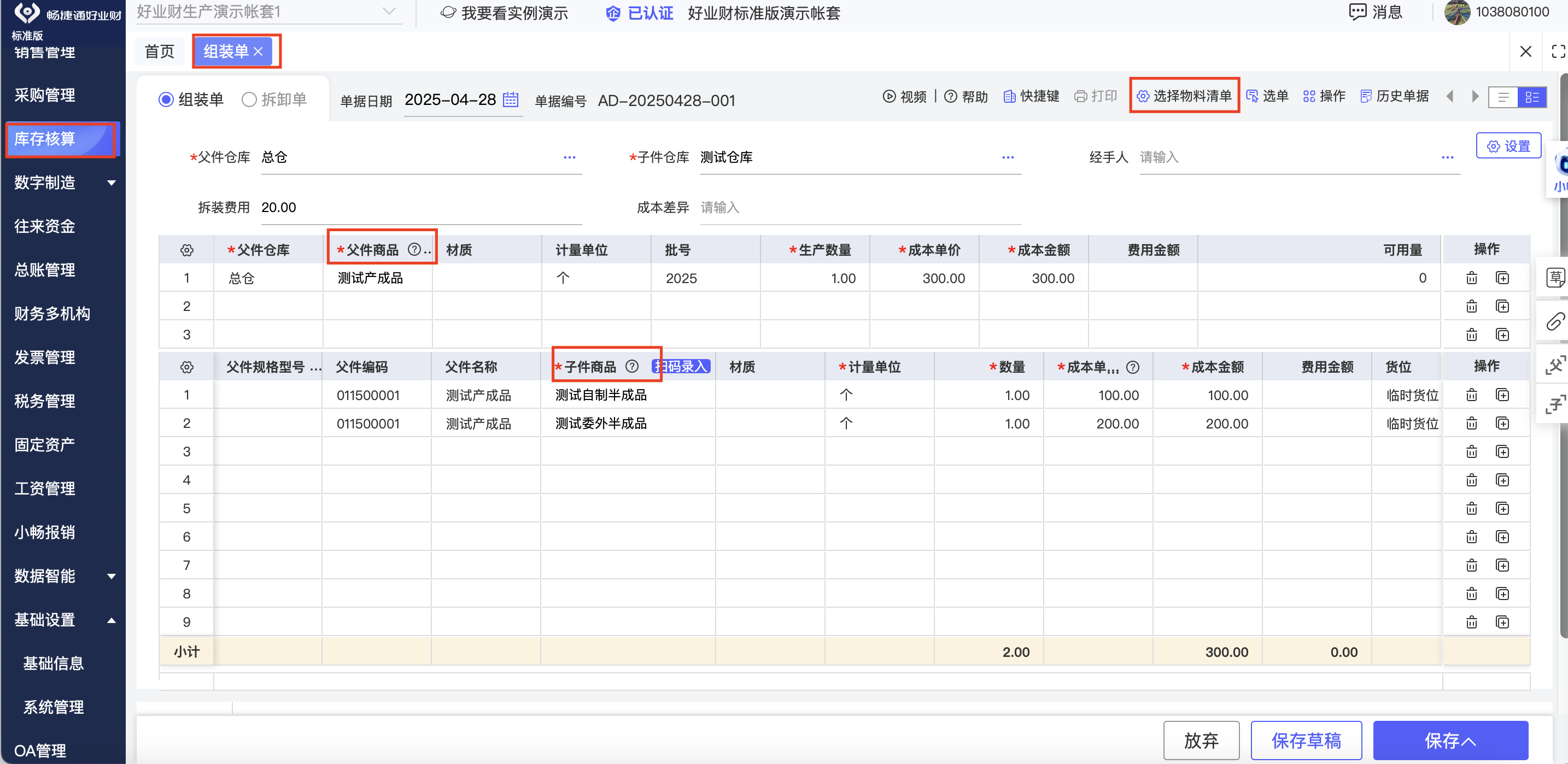Viewport: 1568px width, 764px height.
Task: Click the 保存草稿 button
Action: coord(1306,741)
